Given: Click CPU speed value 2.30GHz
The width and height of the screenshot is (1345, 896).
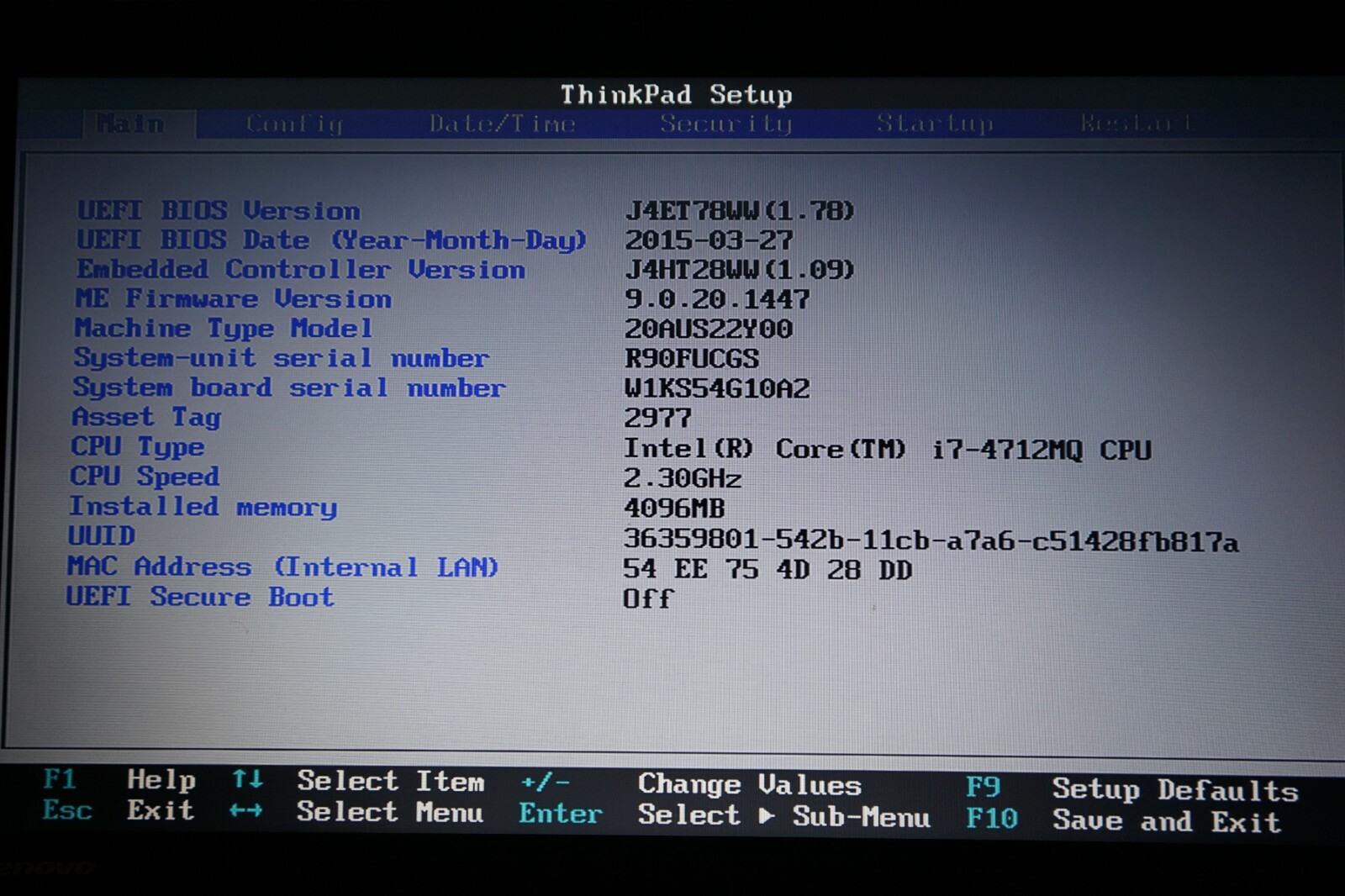Looking at the screenshot, I should [683, 478].
